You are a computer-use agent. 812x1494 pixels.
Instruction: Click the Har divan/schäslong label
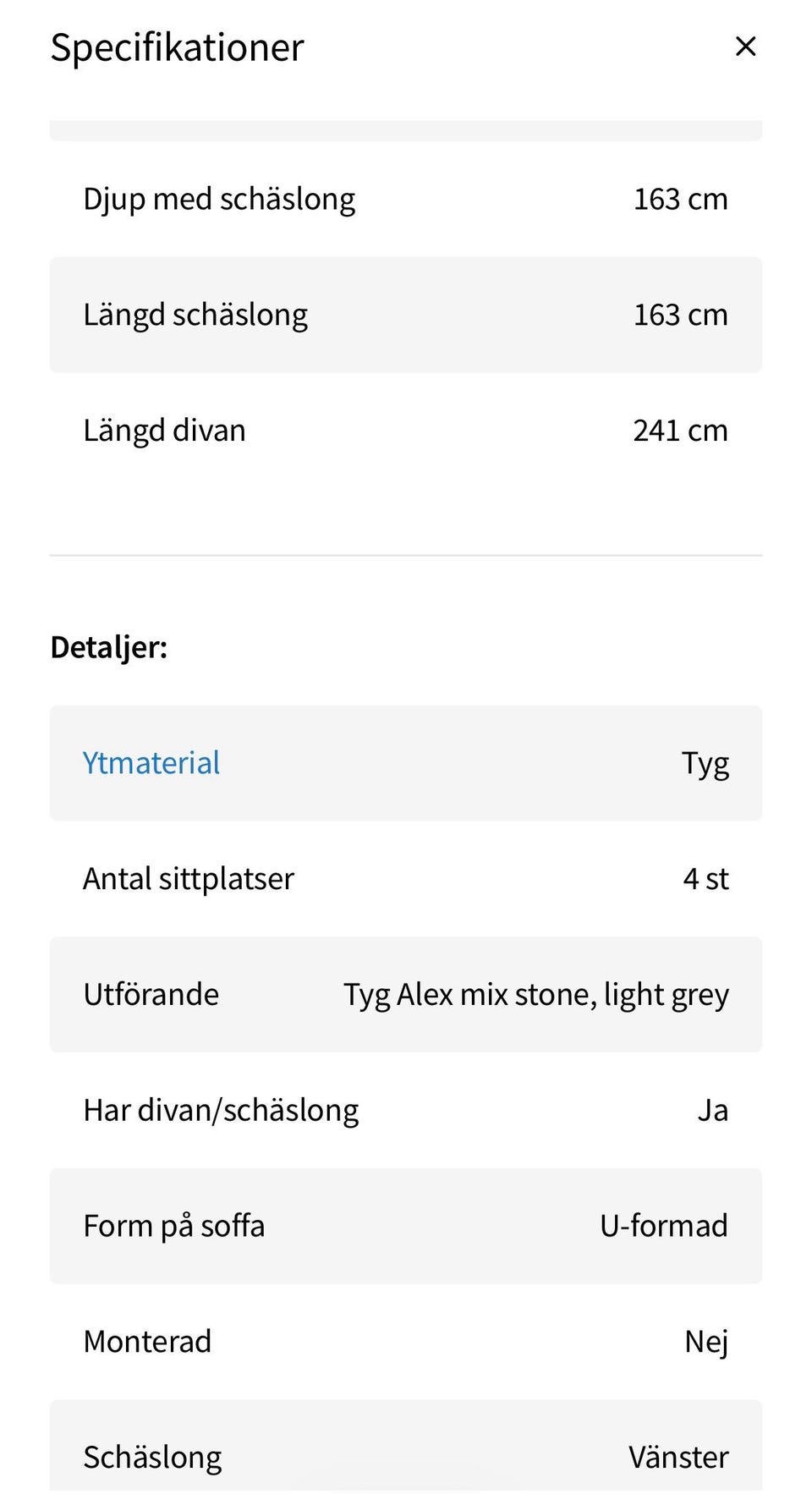[221, 1111]
